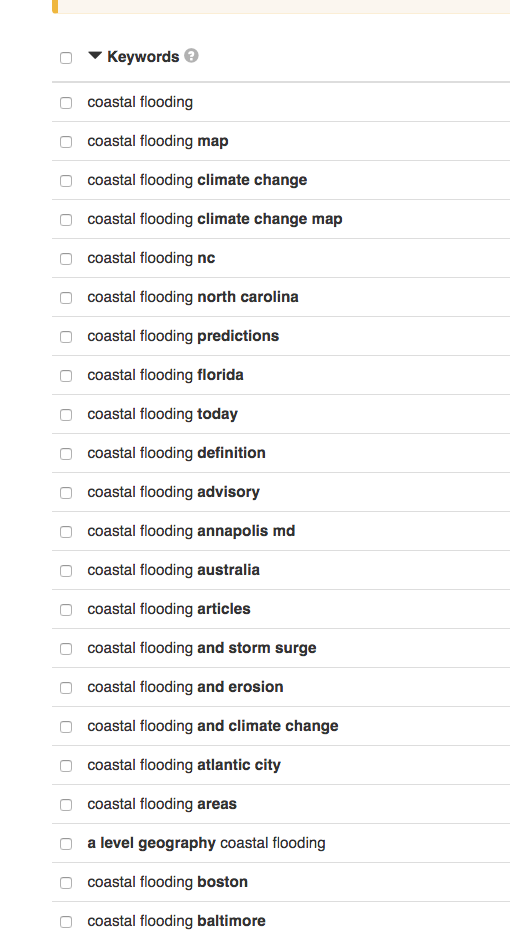Check the box for "coastal flooding"

66,103
